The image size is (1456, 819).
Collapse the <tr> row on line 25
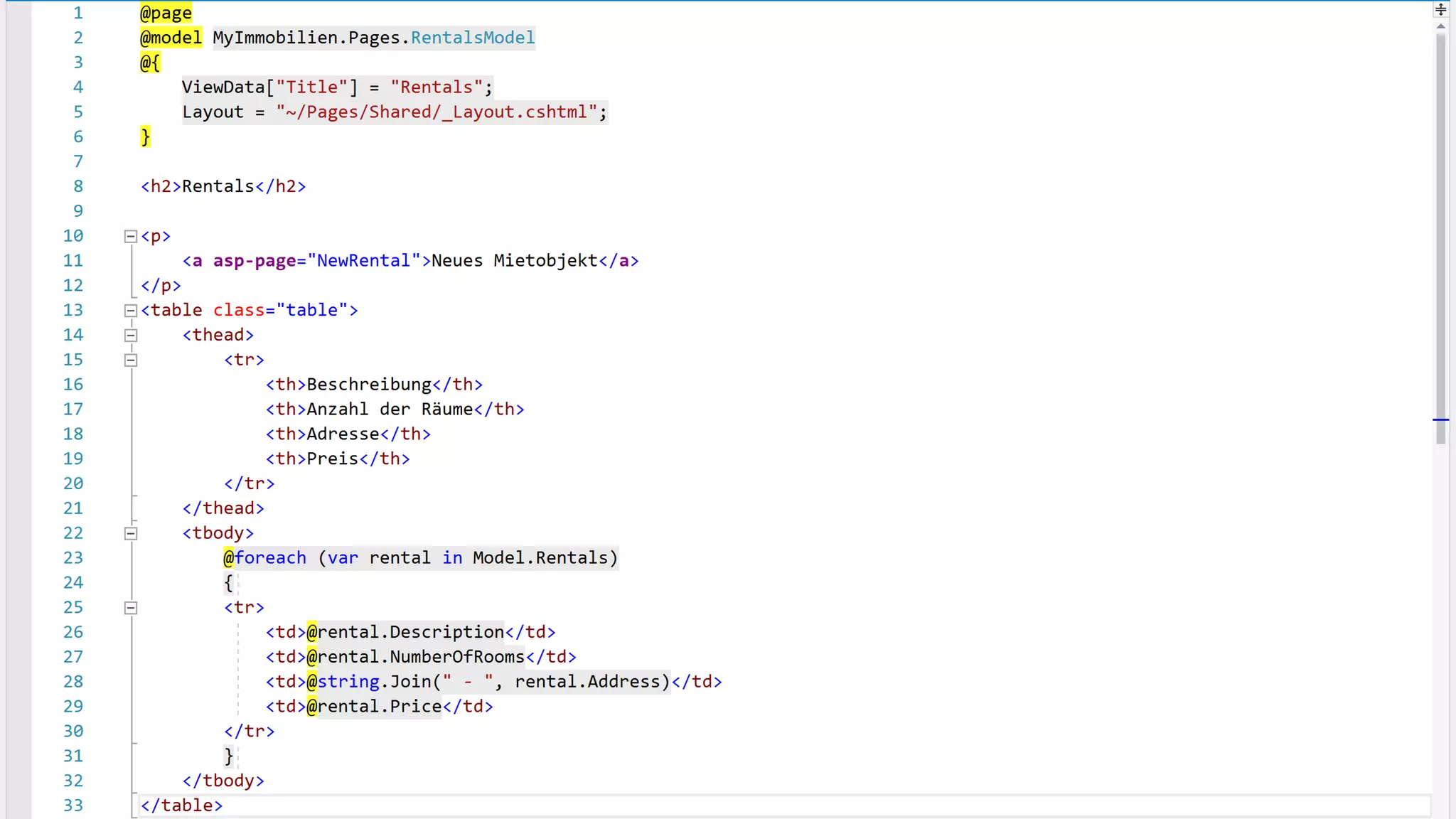[x=131, y=608]
